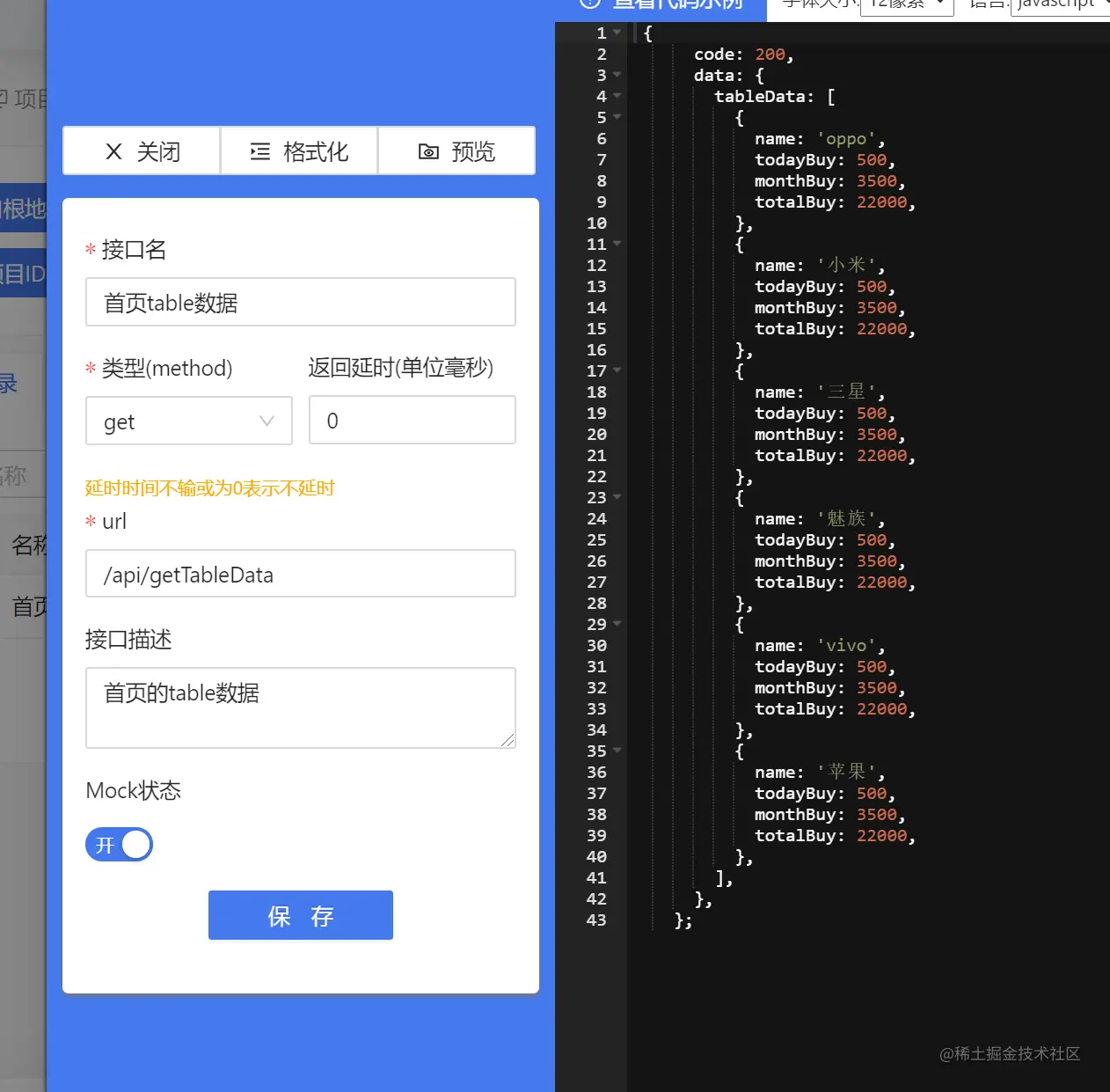Click the tableData: [ line
The image size is (1110, 1092).
click(x=775, y=97)
